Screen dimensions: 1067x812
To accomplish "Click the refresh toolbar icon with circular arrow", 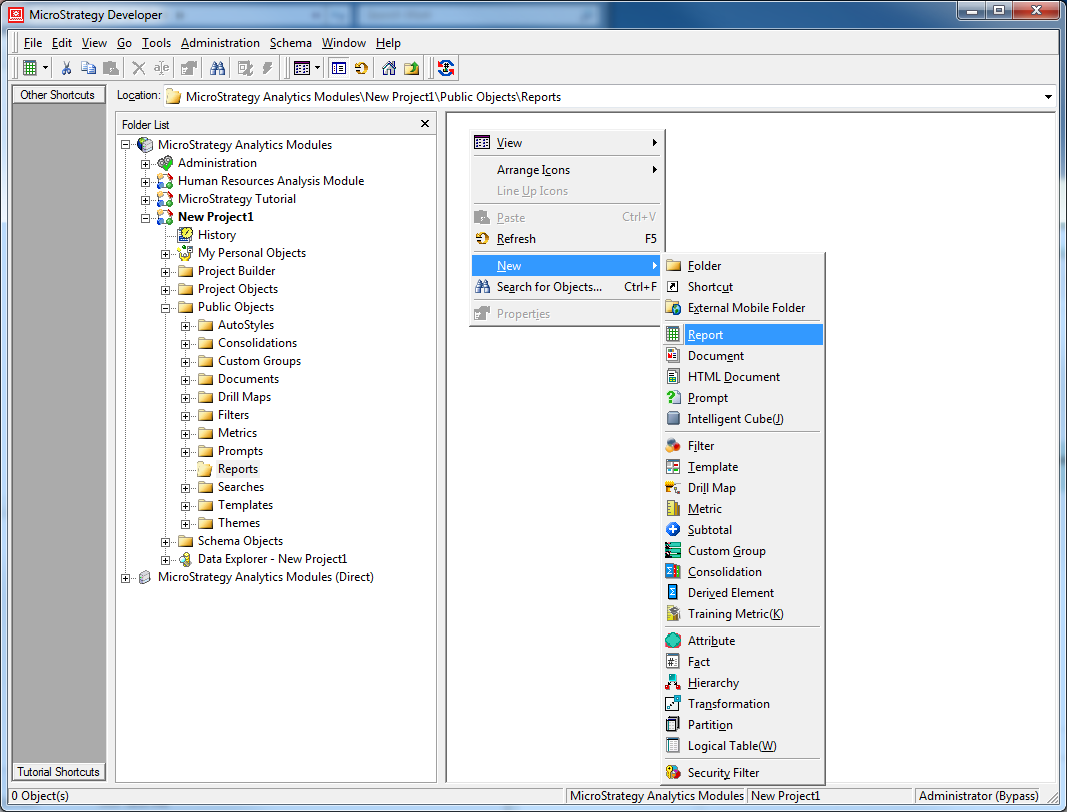I will tap(361, 68).
